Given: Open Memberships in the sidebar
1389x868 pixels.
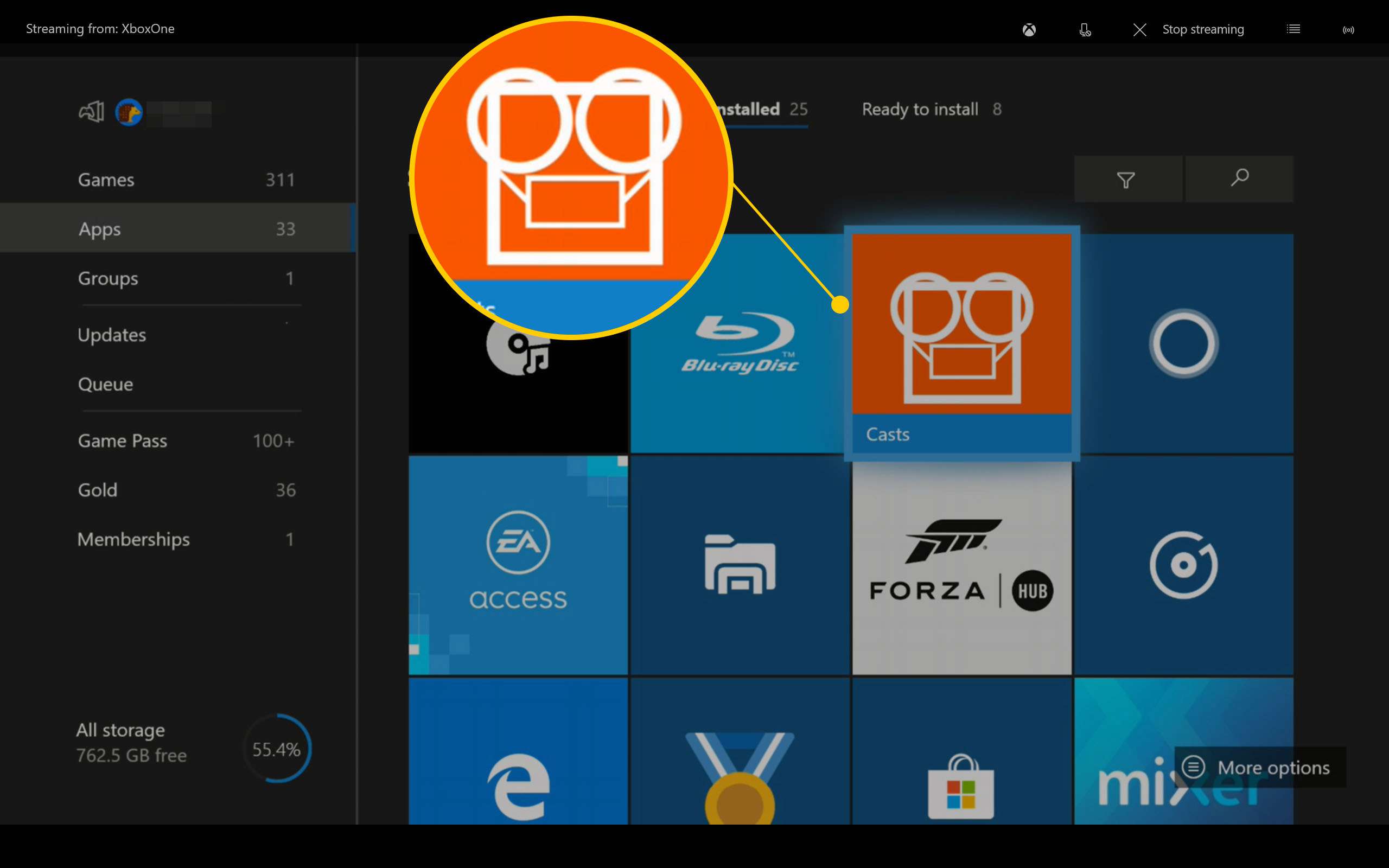Looking at the screenshot, I should (x=178, y=540).
